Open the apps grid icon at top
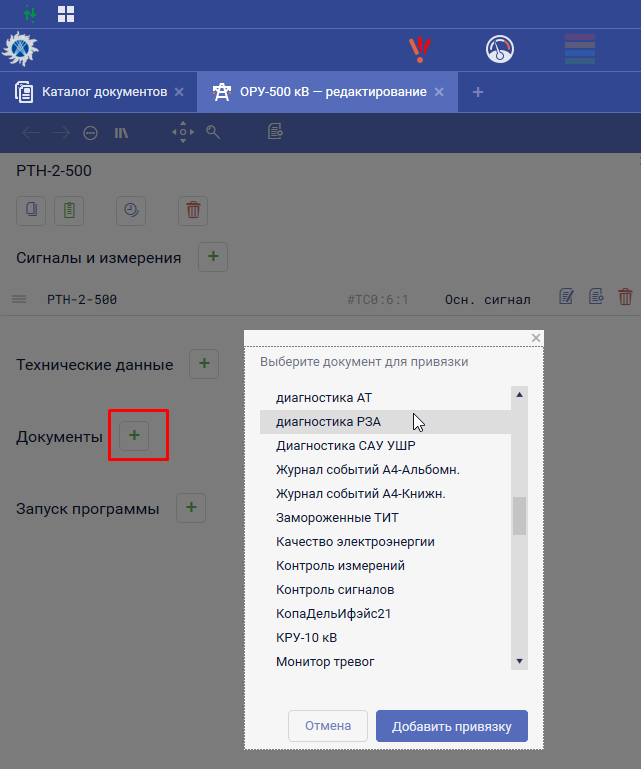641x769 pixels. point(66,14)
